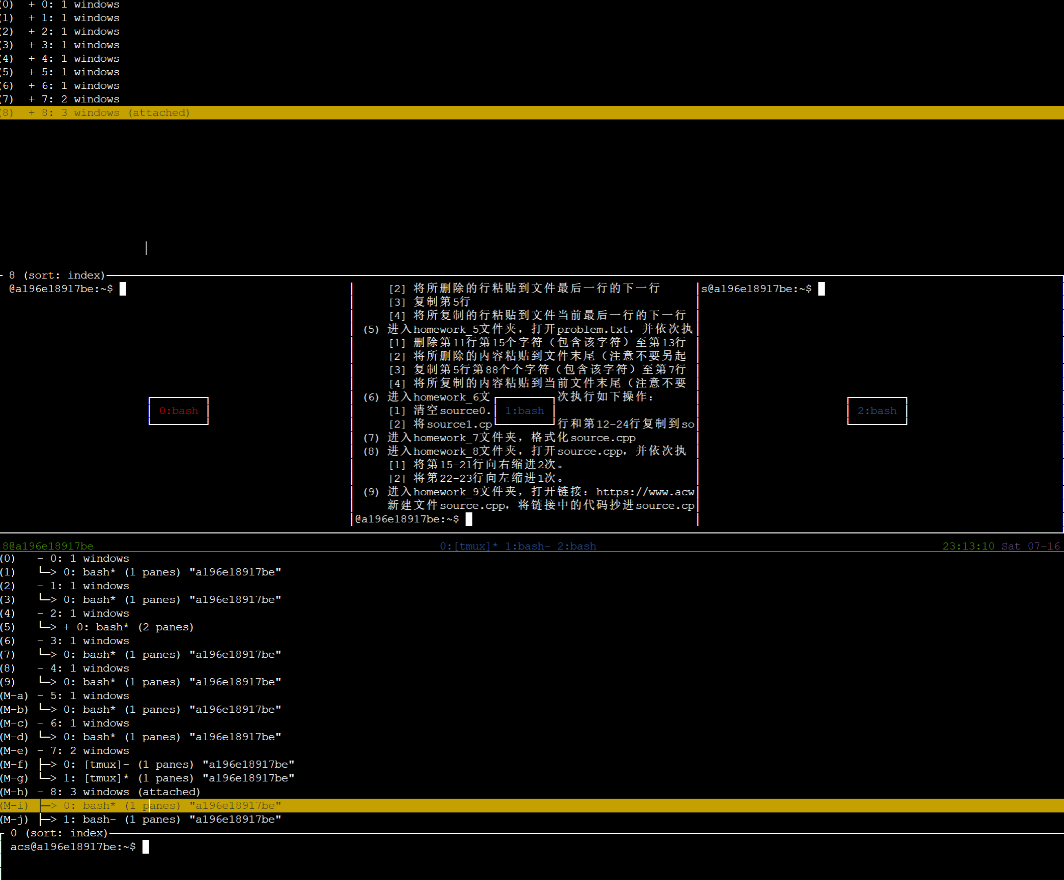Select row (2) '- 1: 1 windows'
Viewport: 1064px width, 880px height.
65,586
